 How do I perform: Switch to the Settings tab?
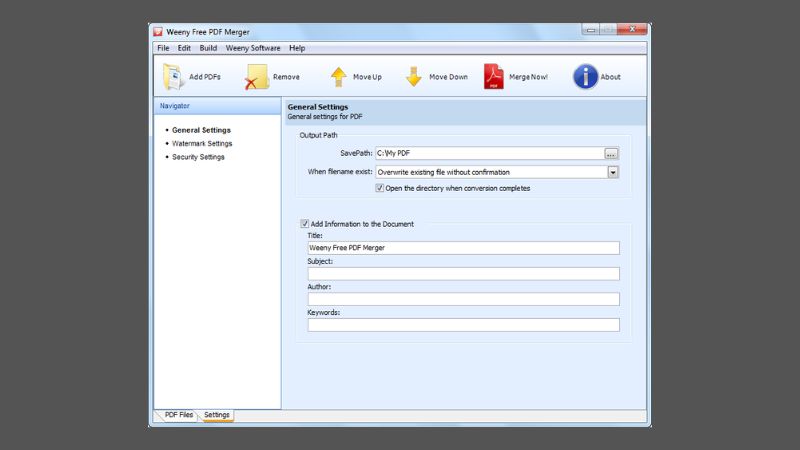coord(217,415)
